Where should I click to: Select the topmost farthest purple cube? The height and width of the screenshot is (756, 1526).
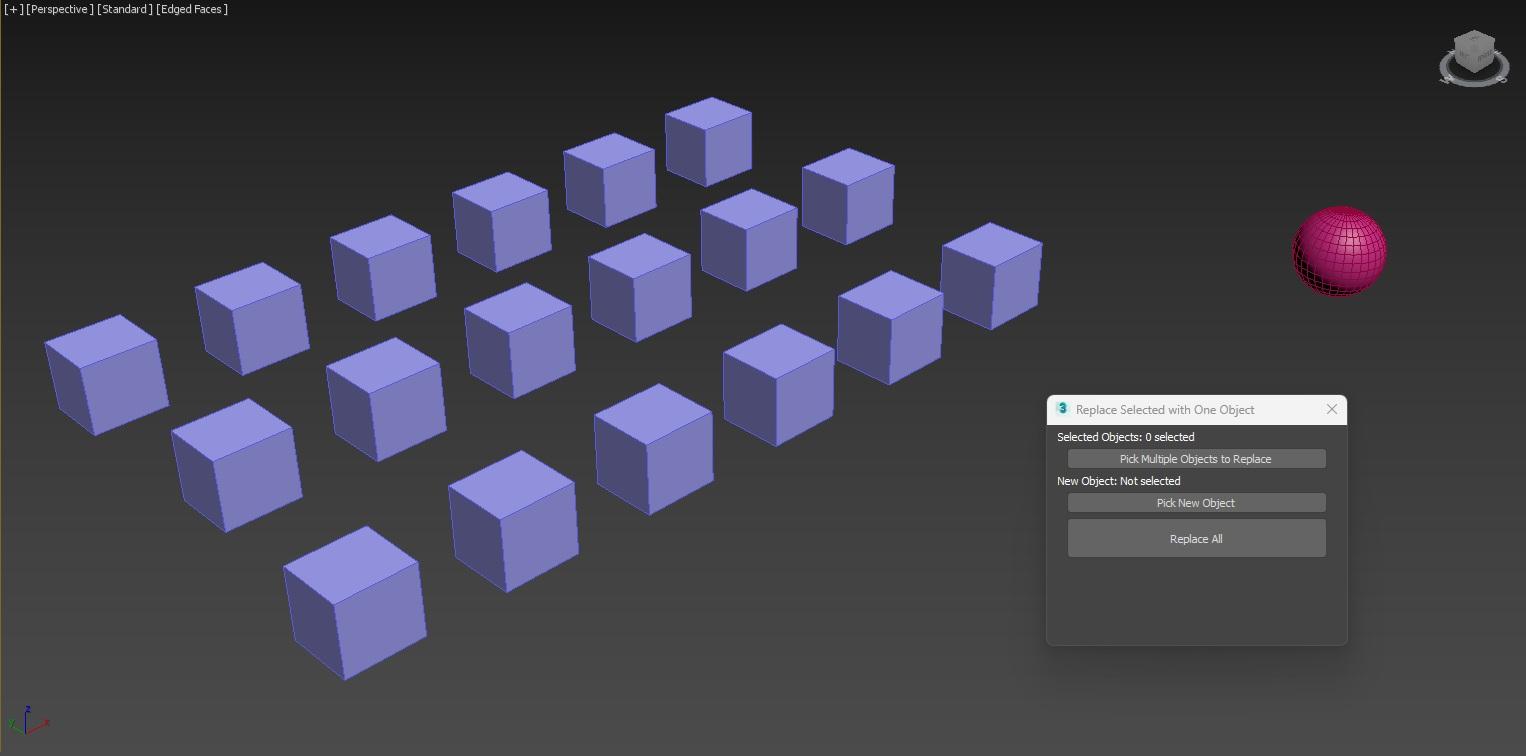click(x=708, y=142)
